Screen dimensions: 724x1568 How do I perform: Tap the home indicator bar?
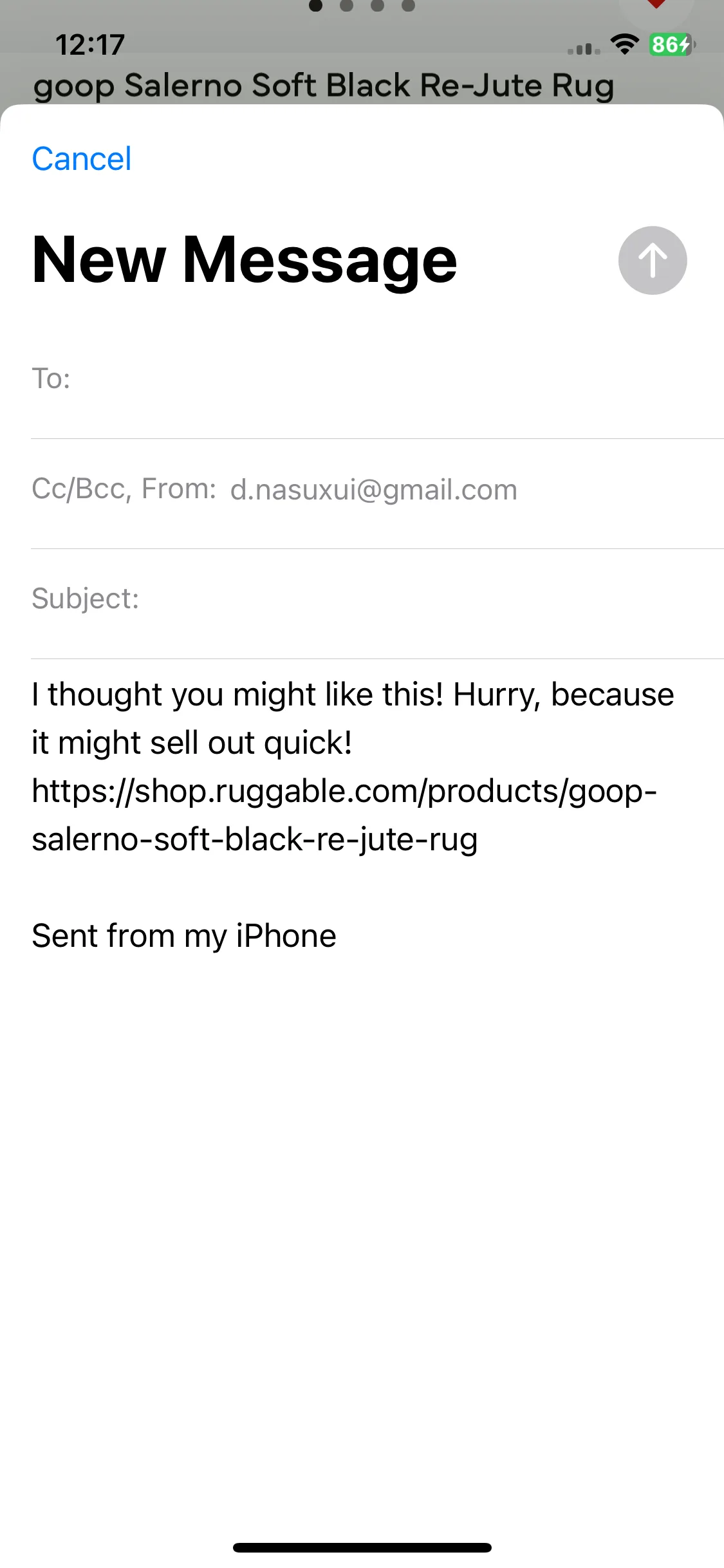[362, 1547]
